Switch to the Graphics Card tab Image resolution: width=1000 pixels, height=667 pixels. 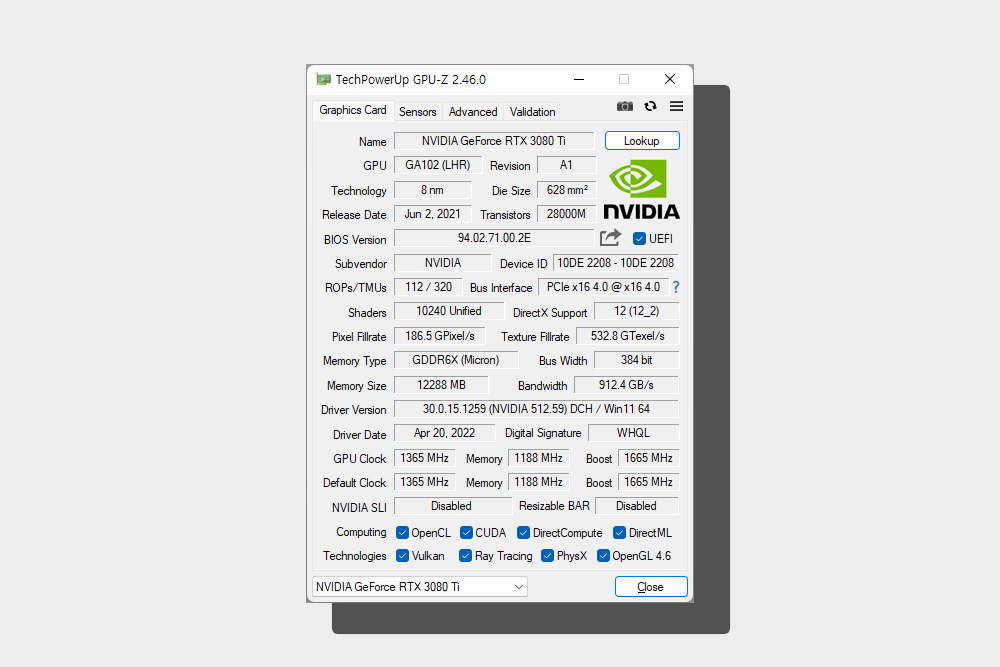click(x=353, y=110)
